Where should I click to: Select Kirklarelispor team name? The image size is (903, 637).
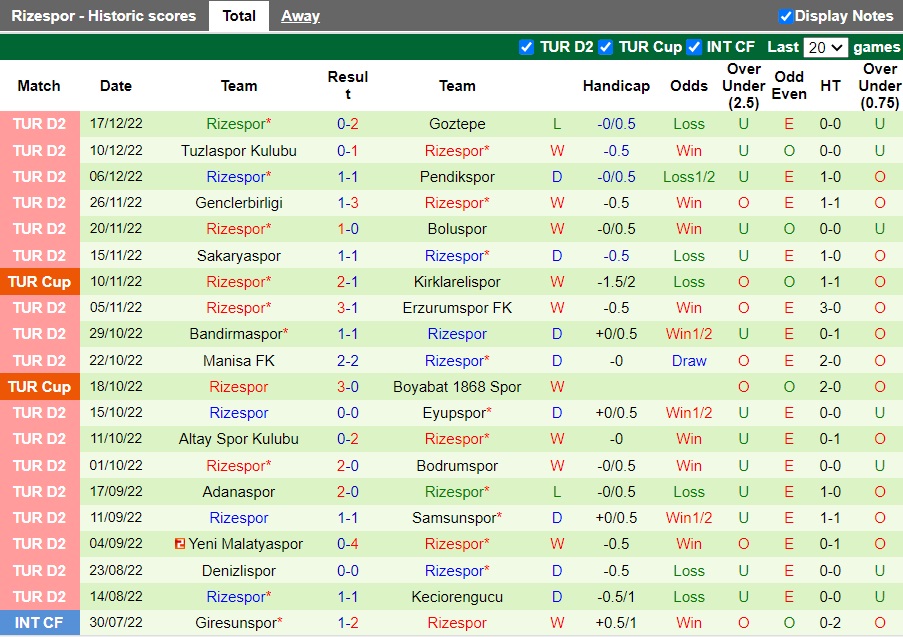tap(457, 282)
